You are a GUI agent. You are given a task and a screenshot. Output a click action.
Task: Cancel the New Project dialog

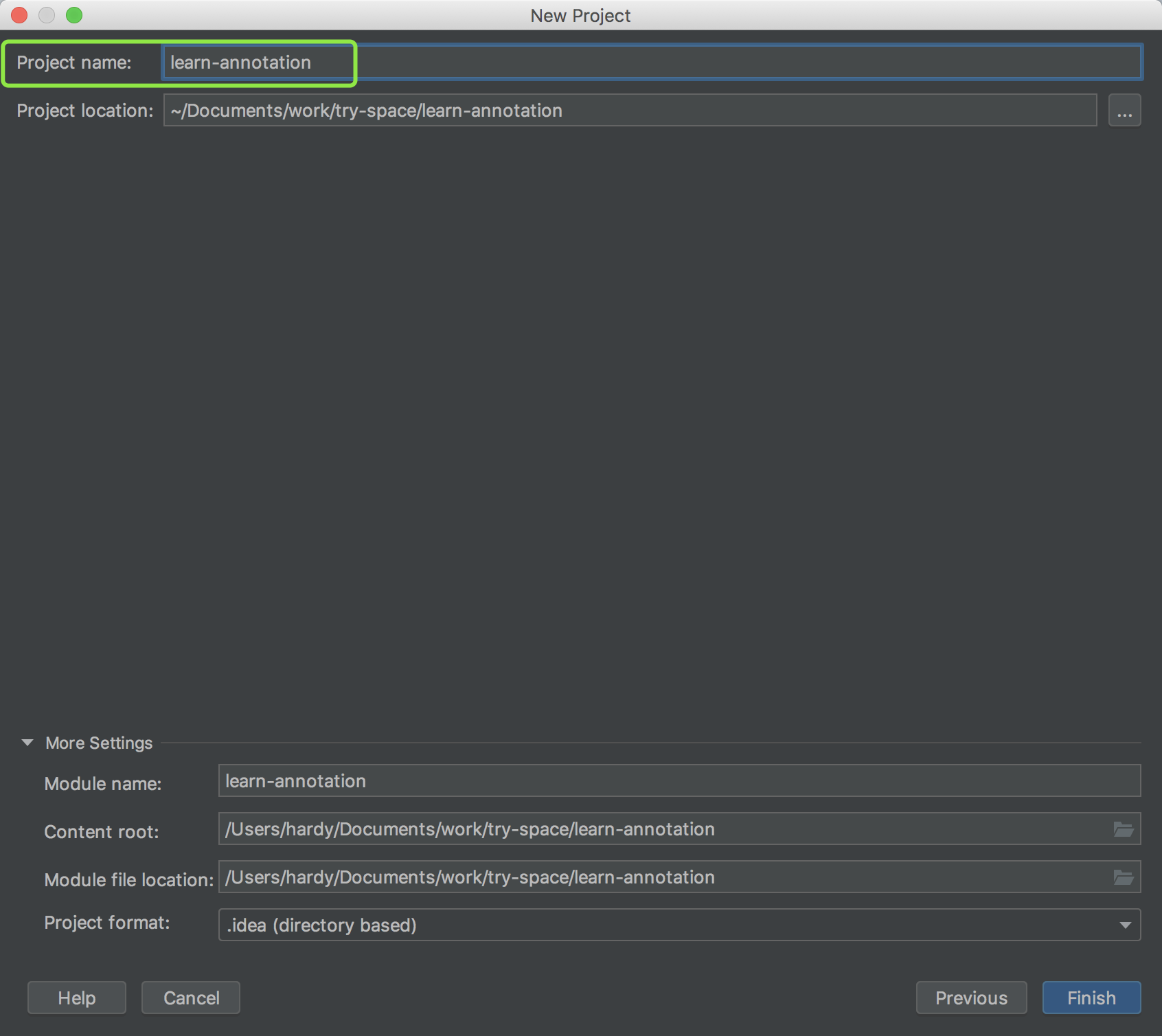click(190, 998)
